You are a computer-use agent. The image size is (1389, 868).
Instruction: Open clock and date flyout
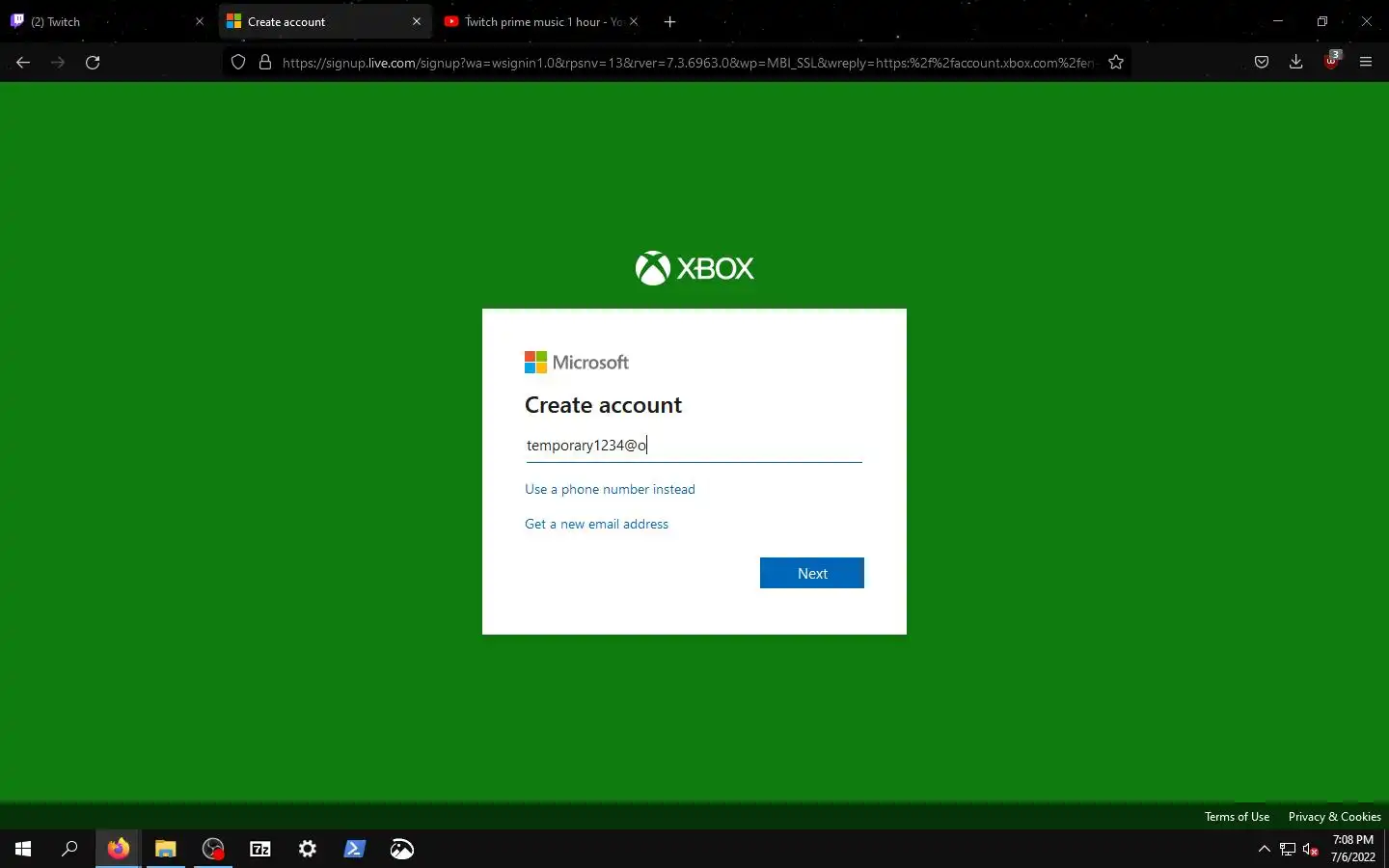click(x=1352, y=849)
